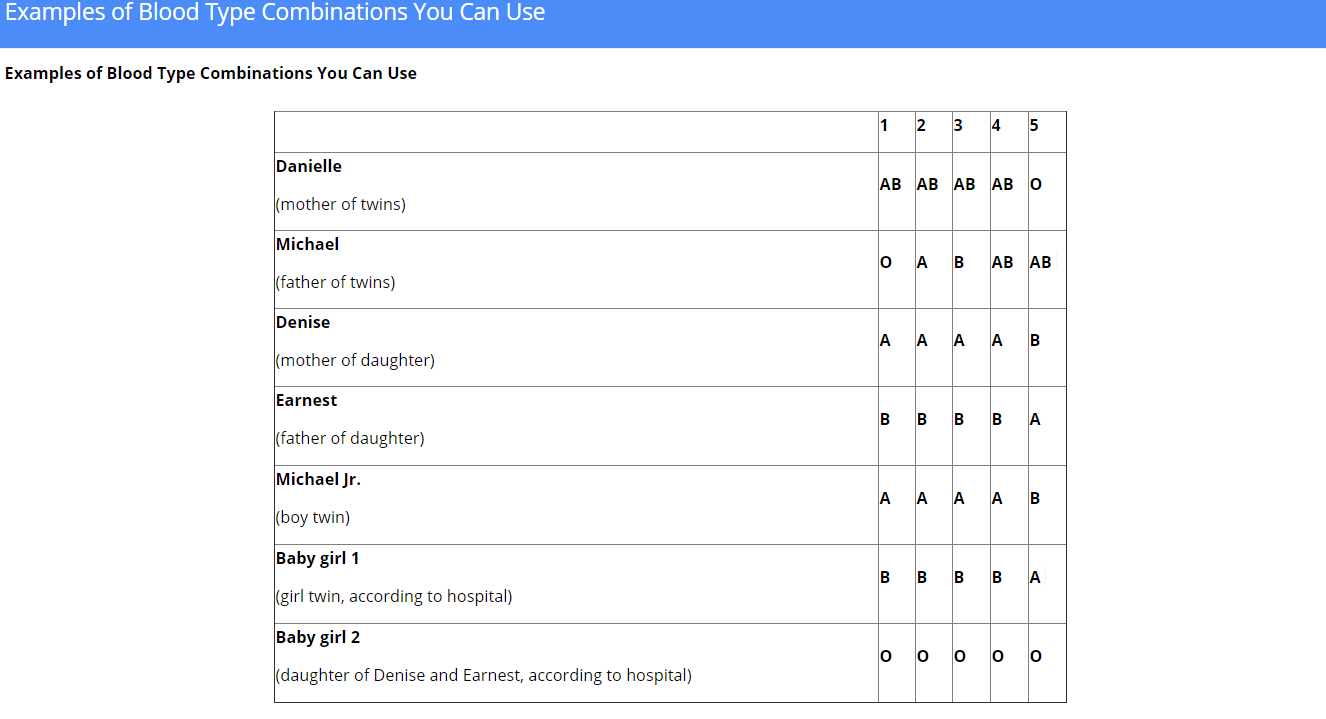This screenshot has width=1326, height=719.
Task: Click column header 1 in the table
Action: (x=884, y=125)
